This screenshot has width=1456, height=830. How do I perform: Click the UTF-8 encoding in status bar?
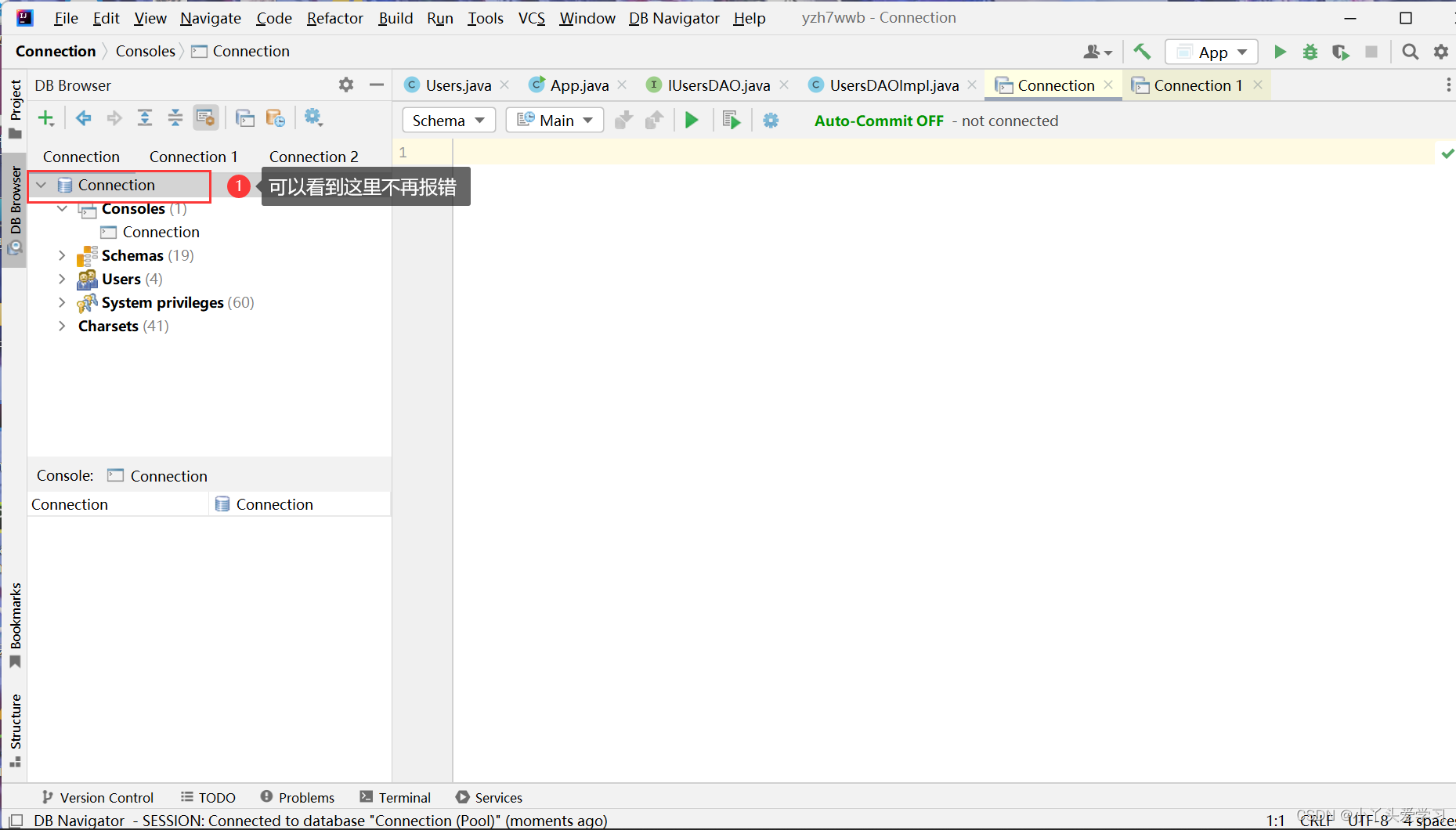1367,821
